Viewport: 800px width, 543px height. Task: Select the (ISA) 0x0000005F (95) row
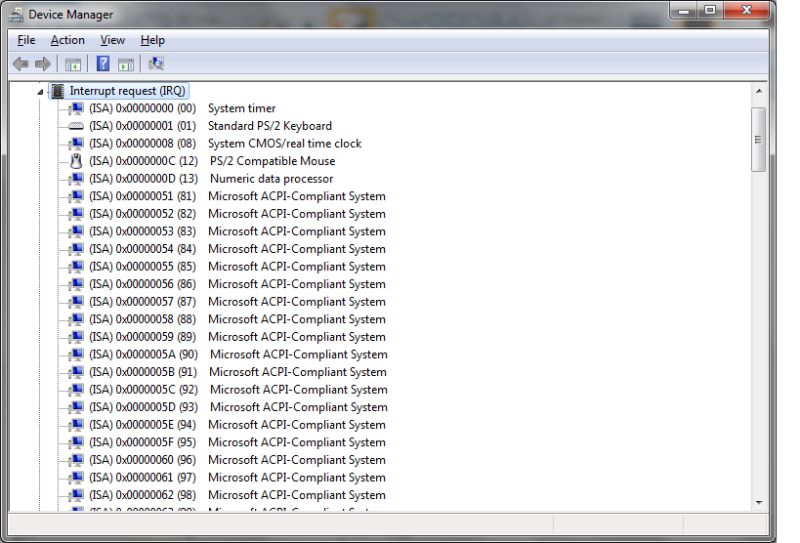[x=237, y=442]
